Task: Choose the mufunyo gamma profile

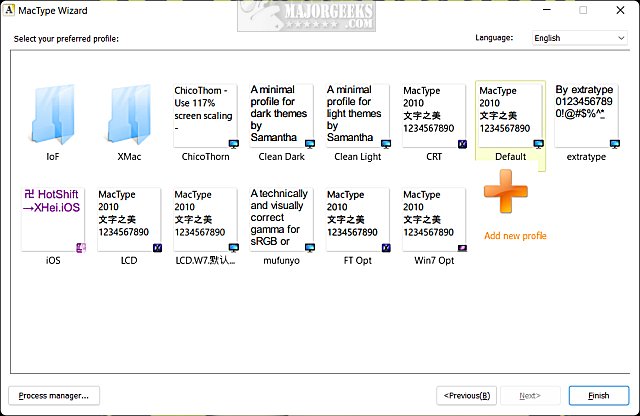Action: pyautogui.click(x=282, y=219)
